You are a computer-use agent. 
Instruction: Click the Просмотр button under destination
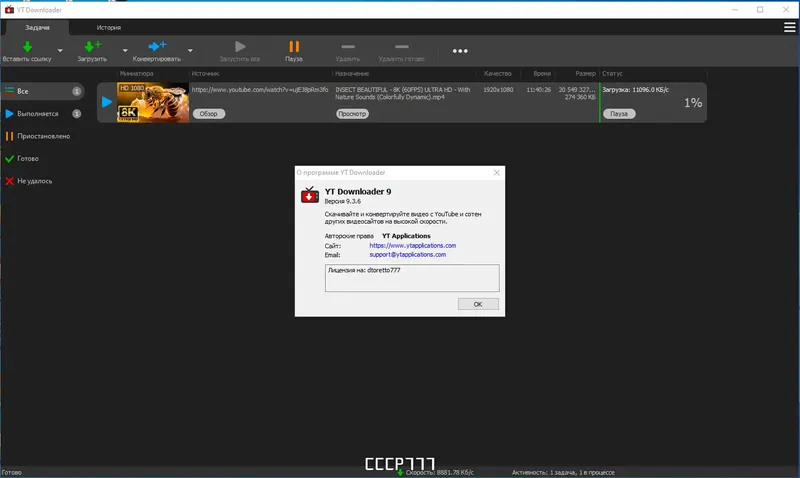pyautogui.click(x=352, y=114)
